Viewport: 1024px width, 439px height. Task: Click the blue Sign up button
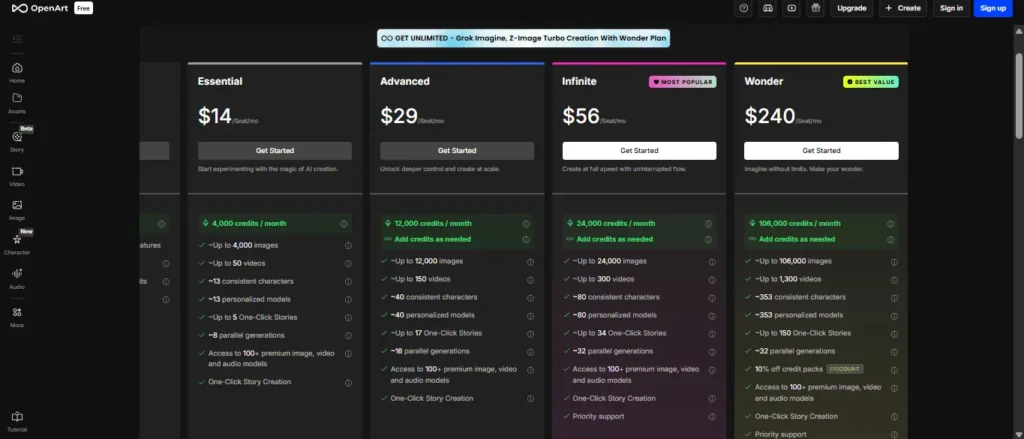click(x=993, y=8)
